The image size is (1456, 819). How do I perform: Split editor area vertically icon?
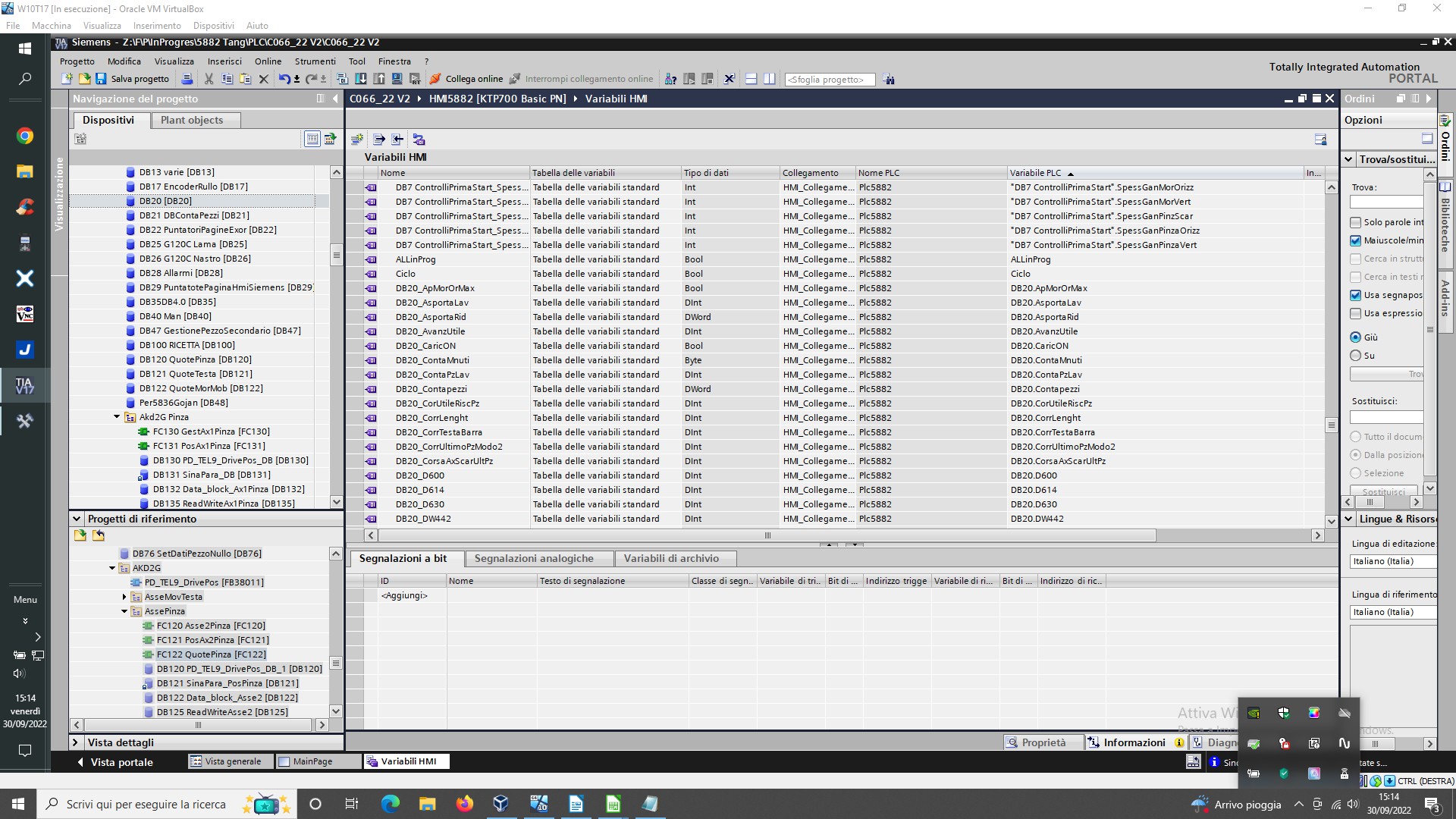click(x=770, y=79)
